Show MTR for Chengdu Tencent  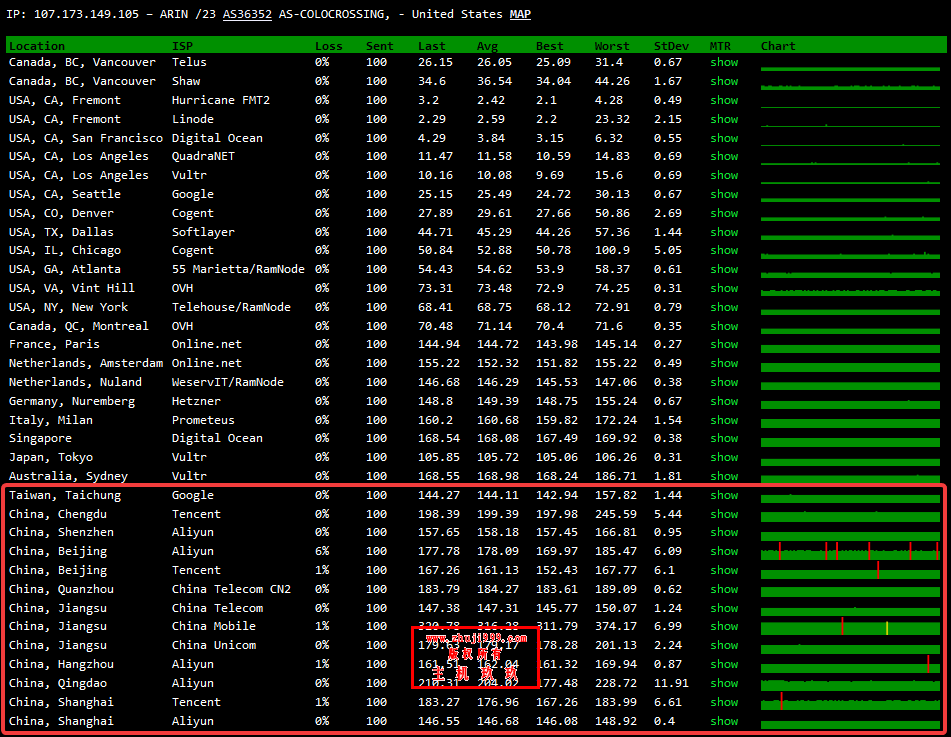724,514
